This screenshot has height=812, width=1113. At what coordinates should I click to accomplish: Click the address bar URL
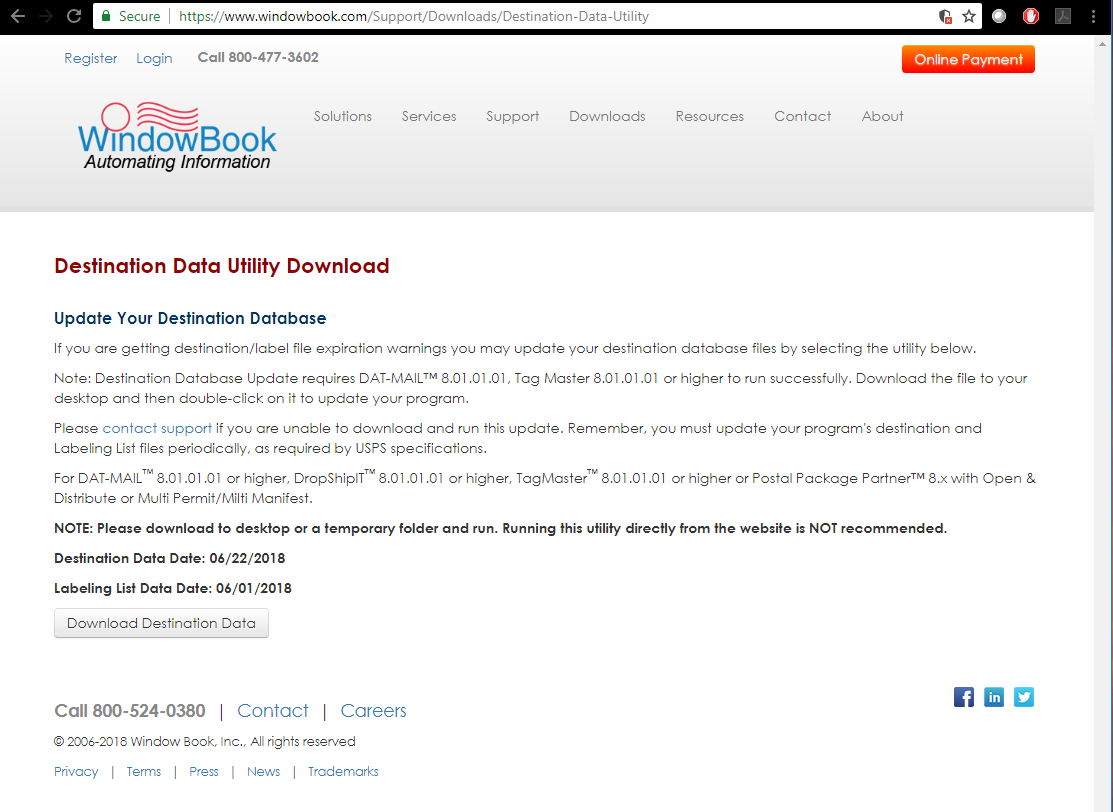coord(414,16)
